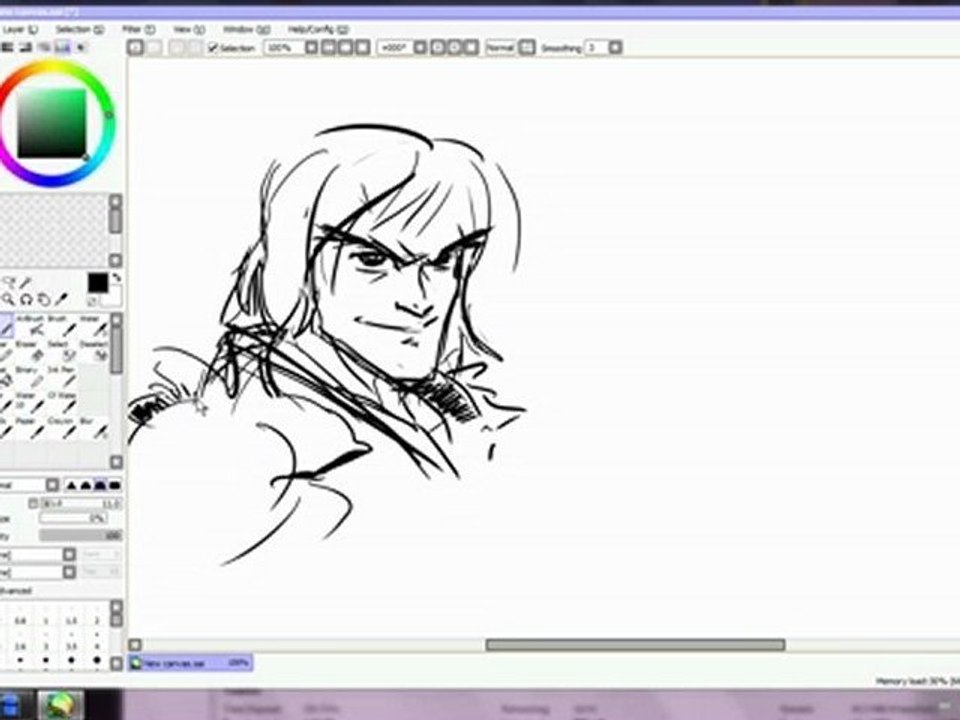Rotate the view clockwise
Screen dimensions: 960x720
tap(454, 47)
